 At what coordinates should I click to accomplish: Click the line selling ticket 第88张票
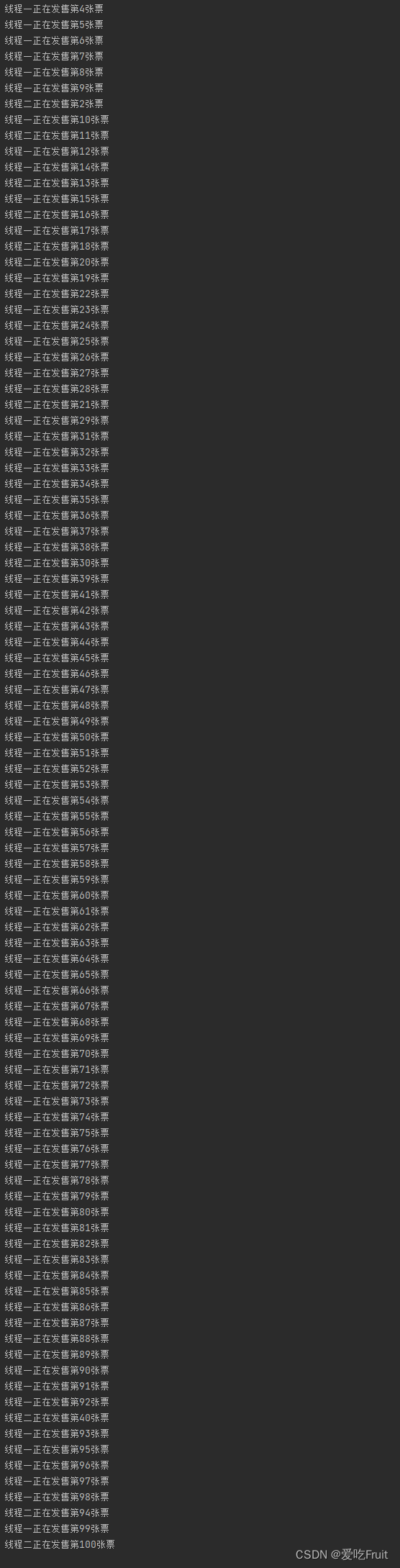pyautogui.click(x=57, y=1338)
